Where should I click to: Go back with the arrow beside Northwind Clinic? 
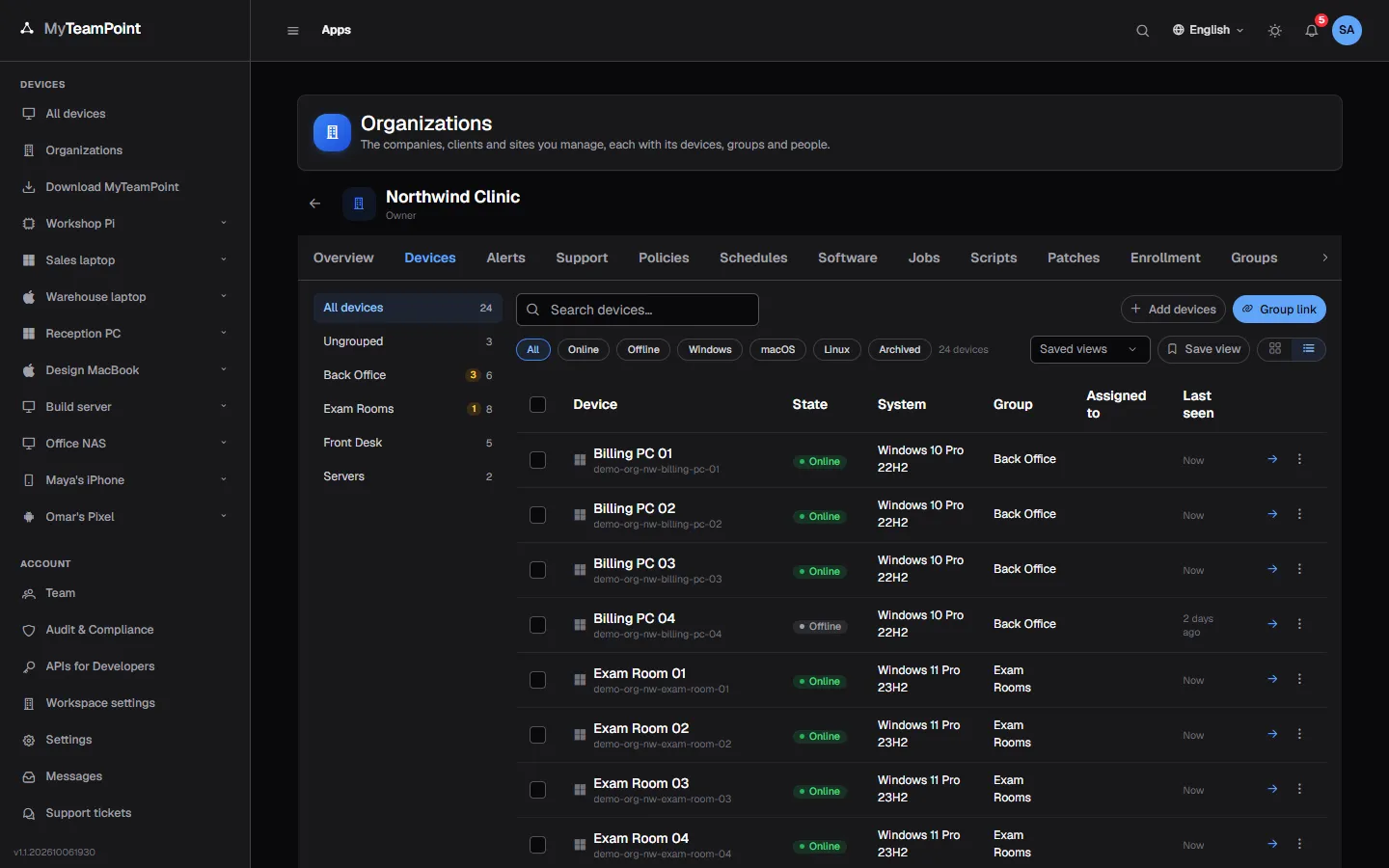pyautogui.click(x=314, y=203)
